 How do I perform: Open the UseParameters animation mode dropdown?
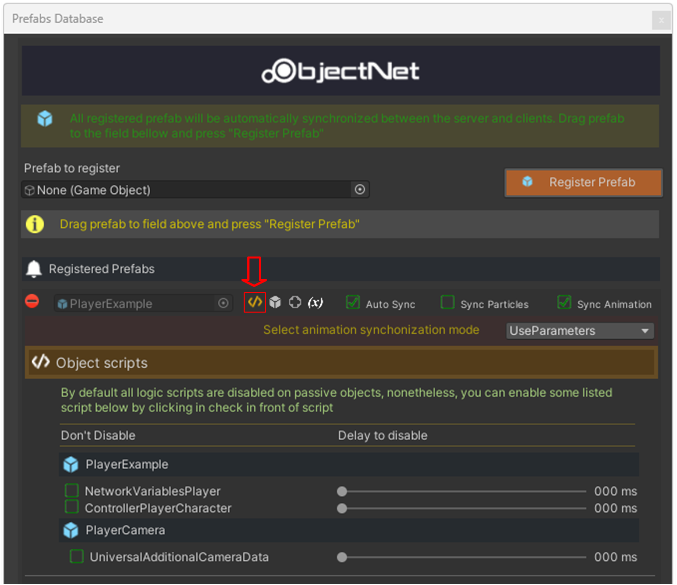click(x=580, y=331)
